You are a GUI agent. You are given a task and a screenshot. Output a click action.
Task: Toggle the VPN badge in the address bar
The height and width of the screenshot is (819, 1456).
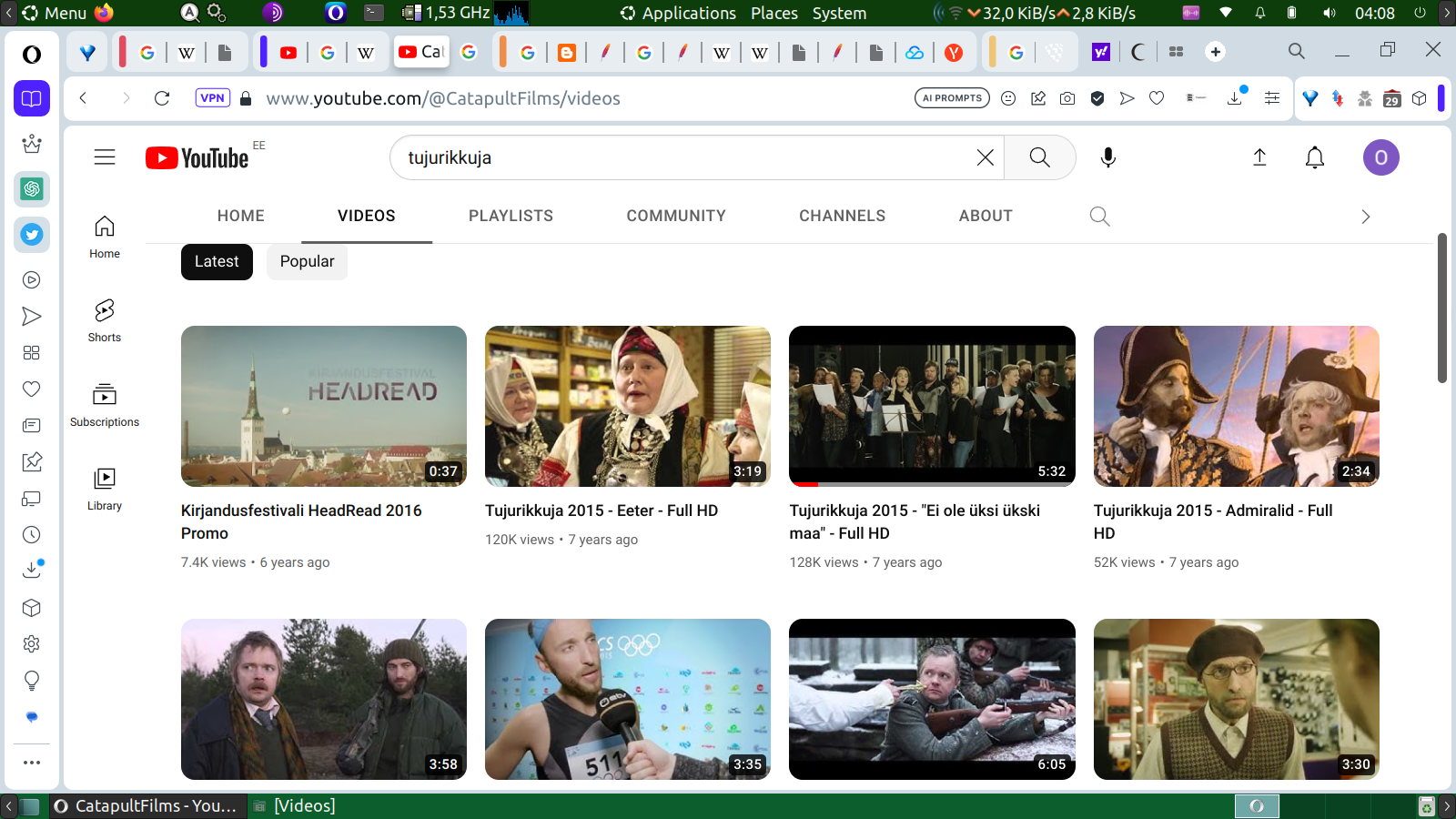tap(212, 98)
